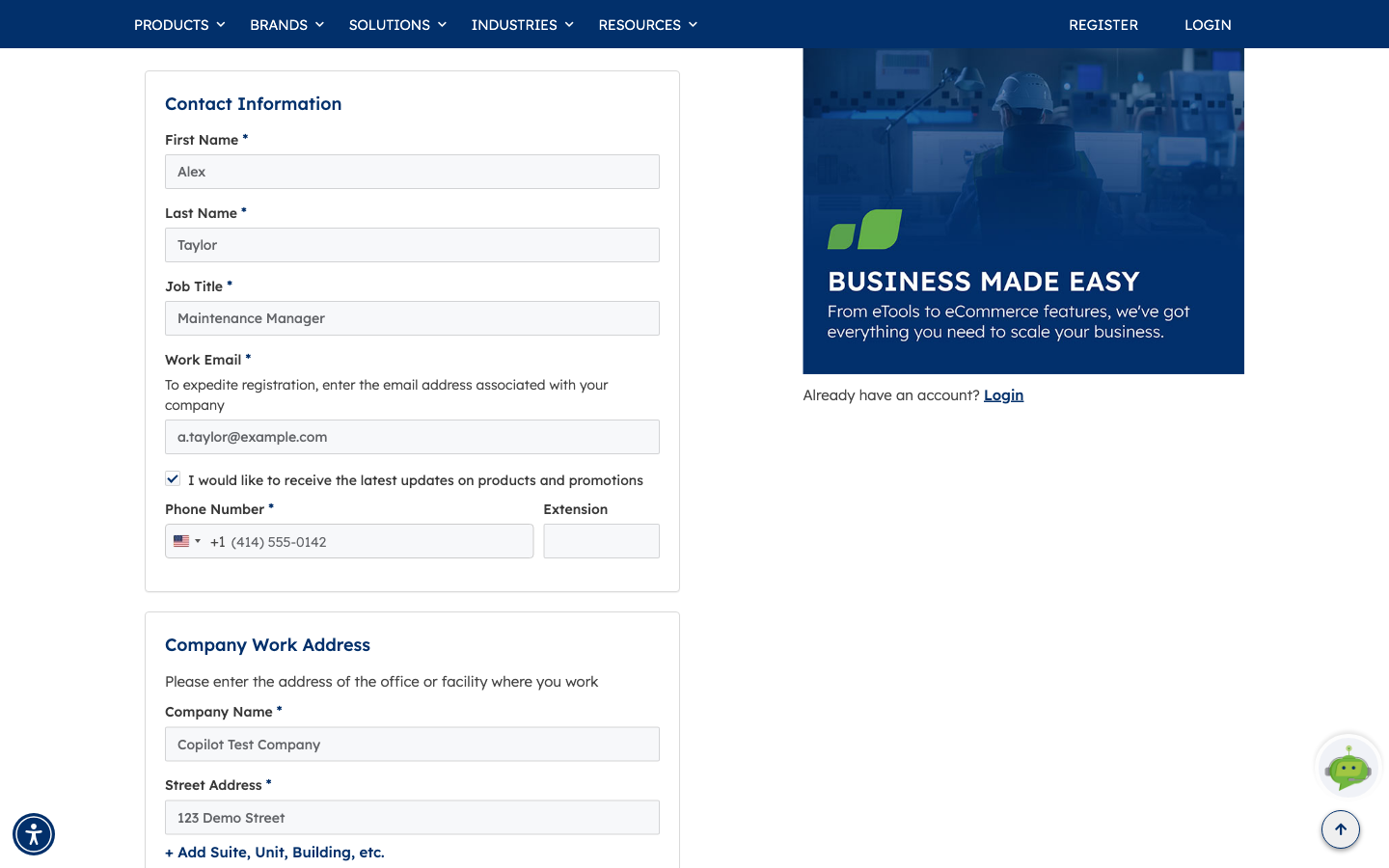Follow the Login link below the banner
Image resolution: width=1389 pixels, height=868 pixels.
tap(1003, 395)
